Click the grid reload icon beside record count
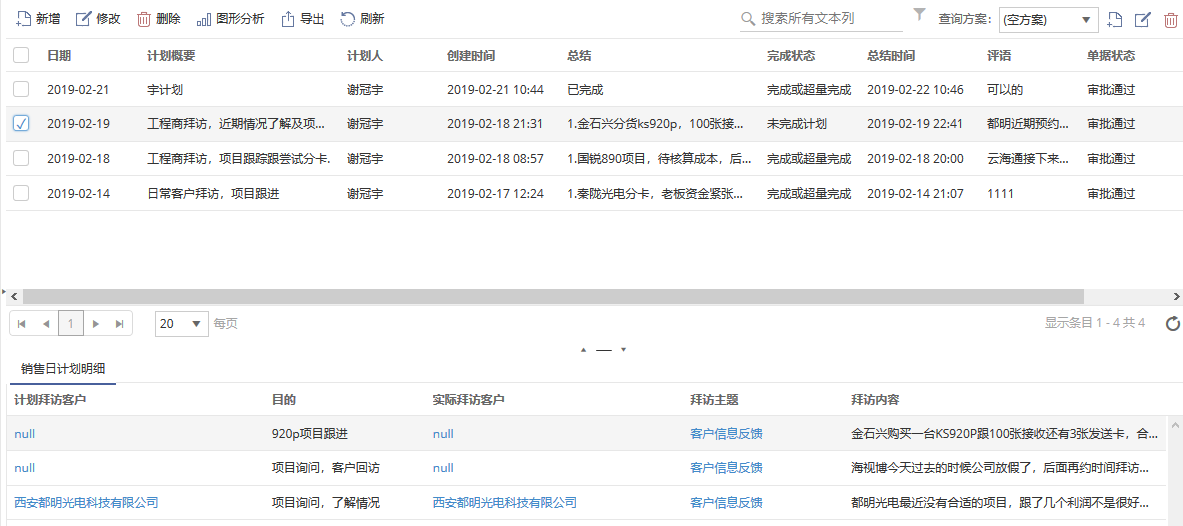Screen dimensions: 1183x526 (1173, 323)
